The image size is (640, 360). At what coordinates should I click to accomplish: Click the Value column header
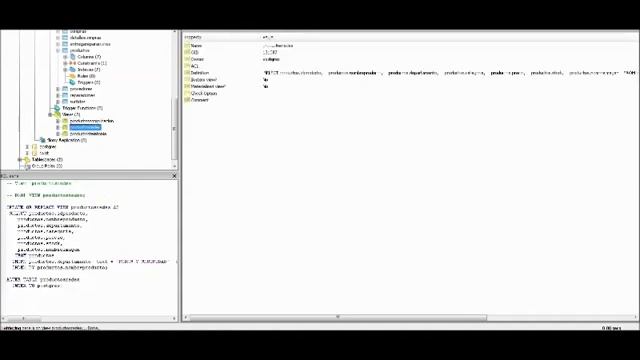point(268,38)
